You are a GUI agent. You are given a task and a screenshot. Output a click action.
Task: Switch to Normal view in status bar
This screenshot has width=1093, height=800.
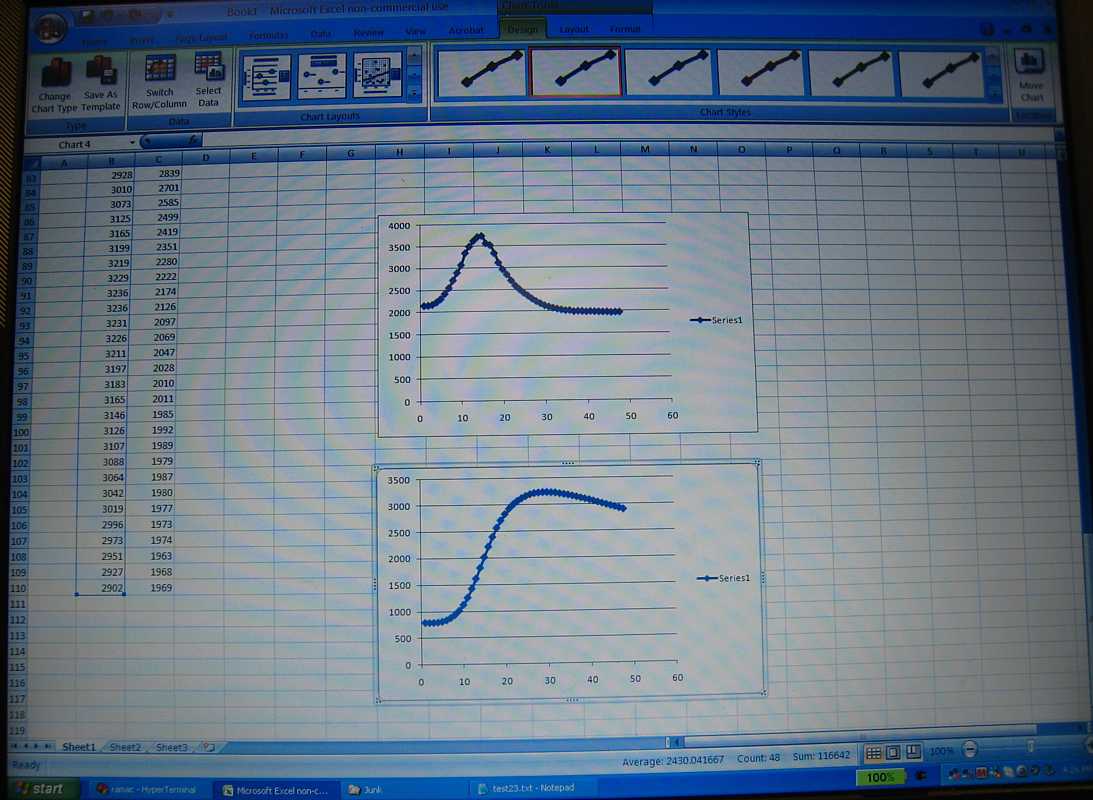[873, 752]
